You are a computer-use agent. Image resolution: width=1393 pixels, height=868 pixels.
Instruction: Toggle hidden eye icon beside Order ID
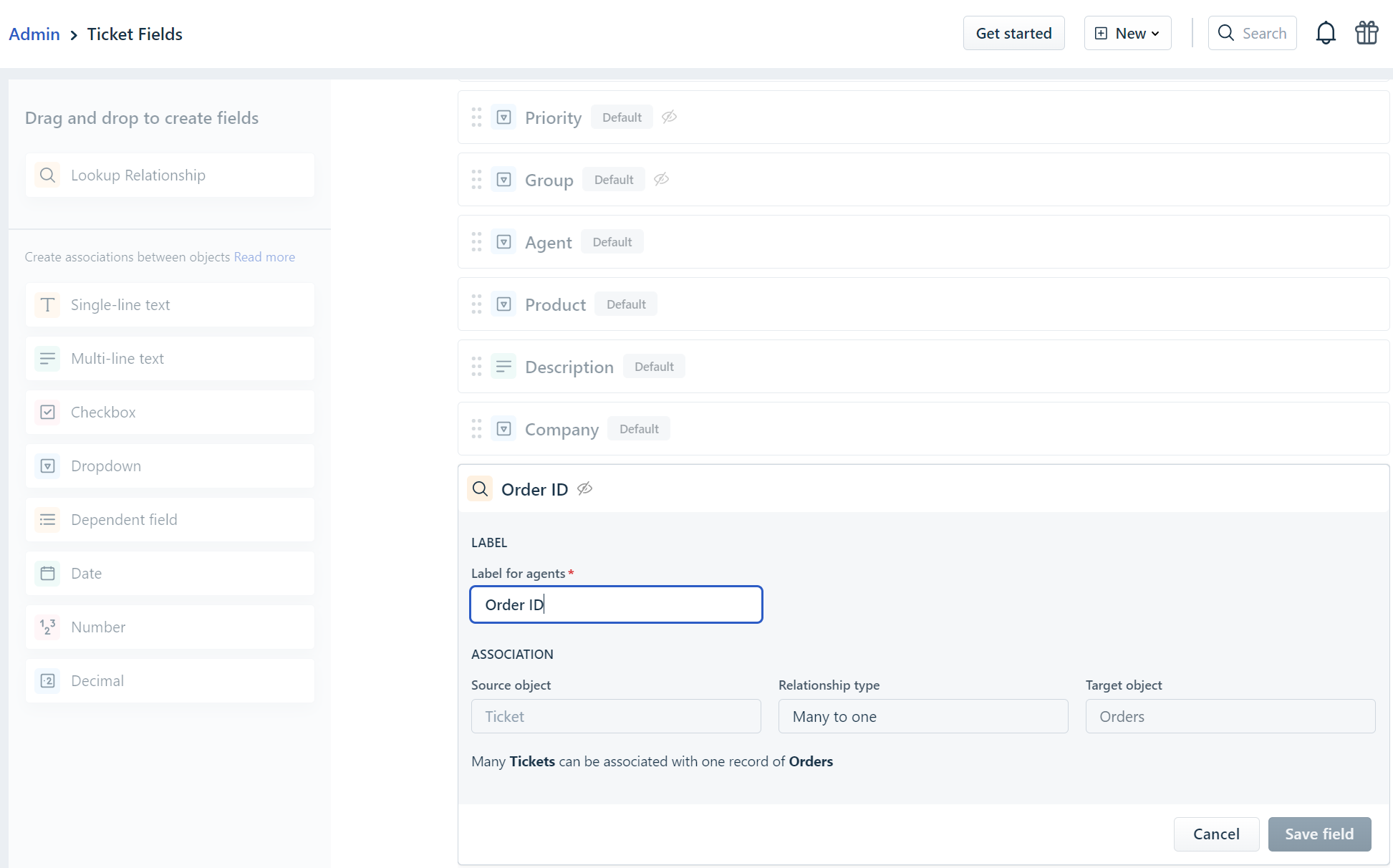click(584, 488)
